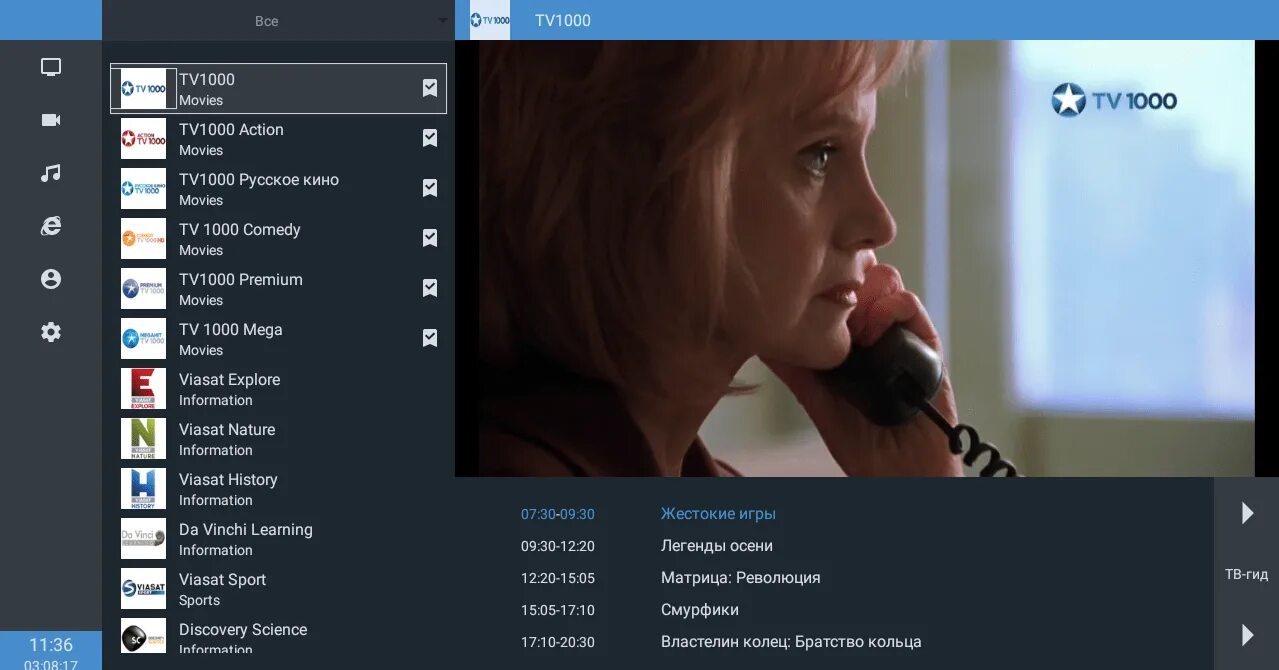
Task: Toggle favorite bookmark for TV 1000 Mega
Action: 430,338
